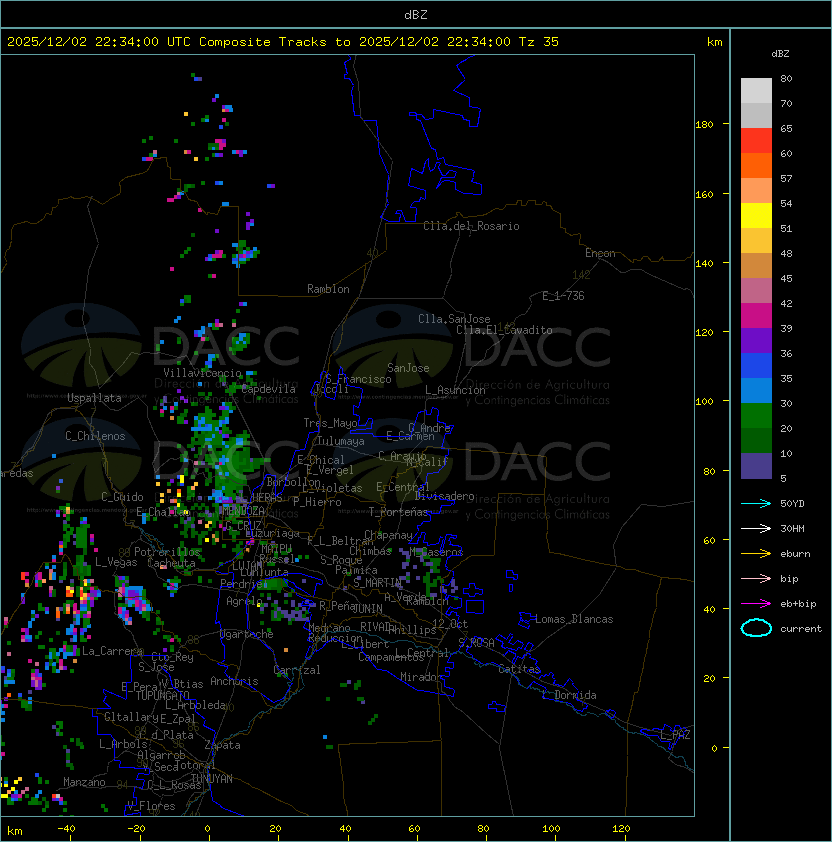
Task: Click the 'Ugarteche' map label
Action: (247, 635)
